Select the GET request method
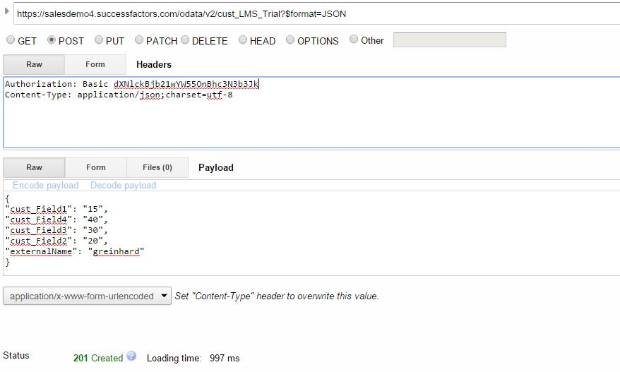The height and width of the screenshot is (372, 620). (x=11, y=40)
